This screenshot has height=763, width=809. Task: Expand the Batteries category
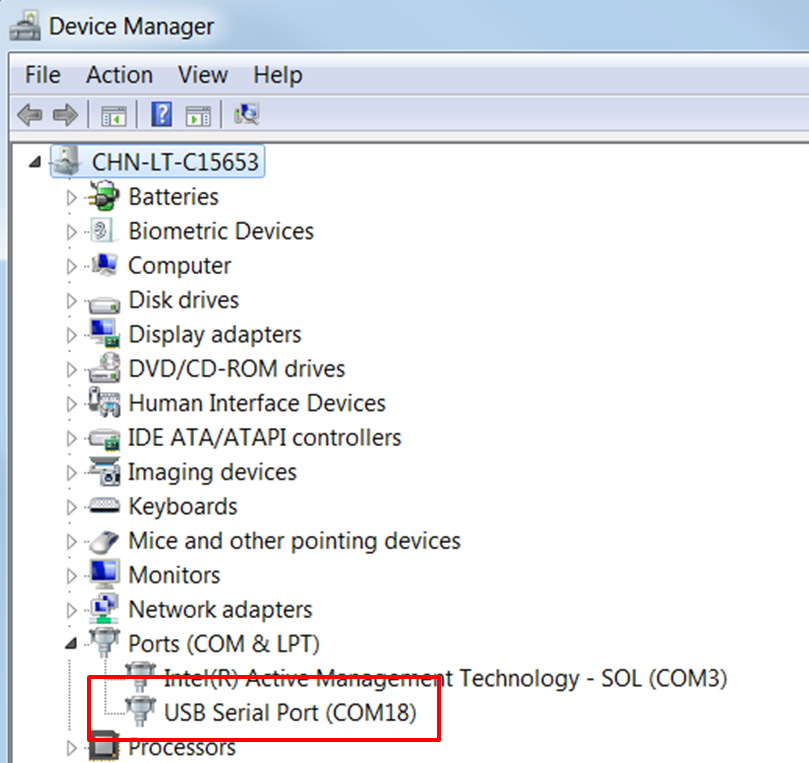coord(70,196)
